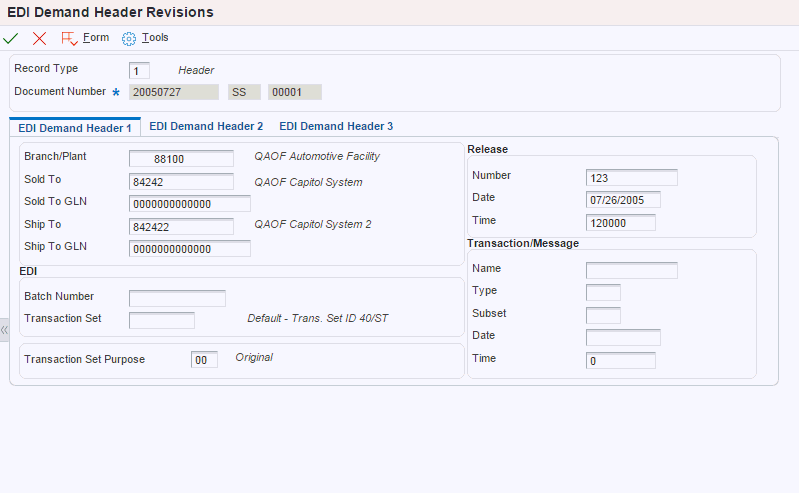This screenshot has height=493, width=799.
Task: Click the Release Time field
Action: tap(621, 223)
